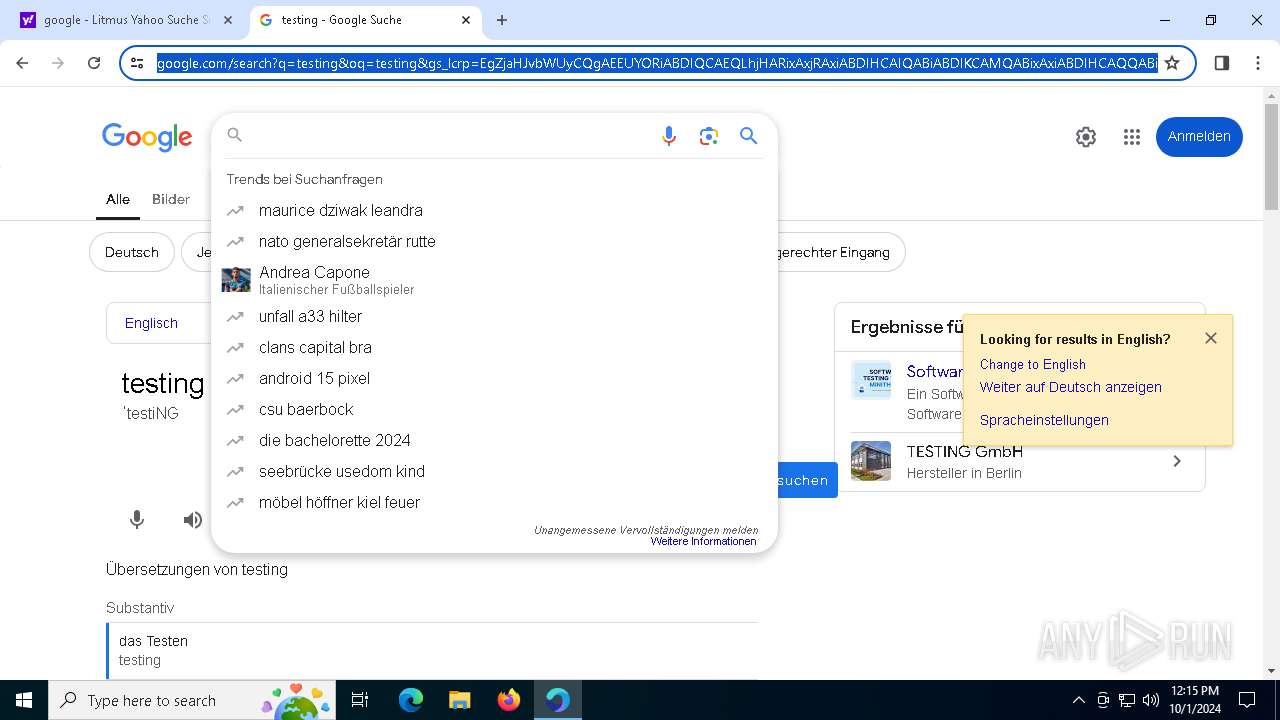The height and width of the screenshot is (720, 1280).
Task: Open Chrome three-dot menu
Action: point(1258,63)
